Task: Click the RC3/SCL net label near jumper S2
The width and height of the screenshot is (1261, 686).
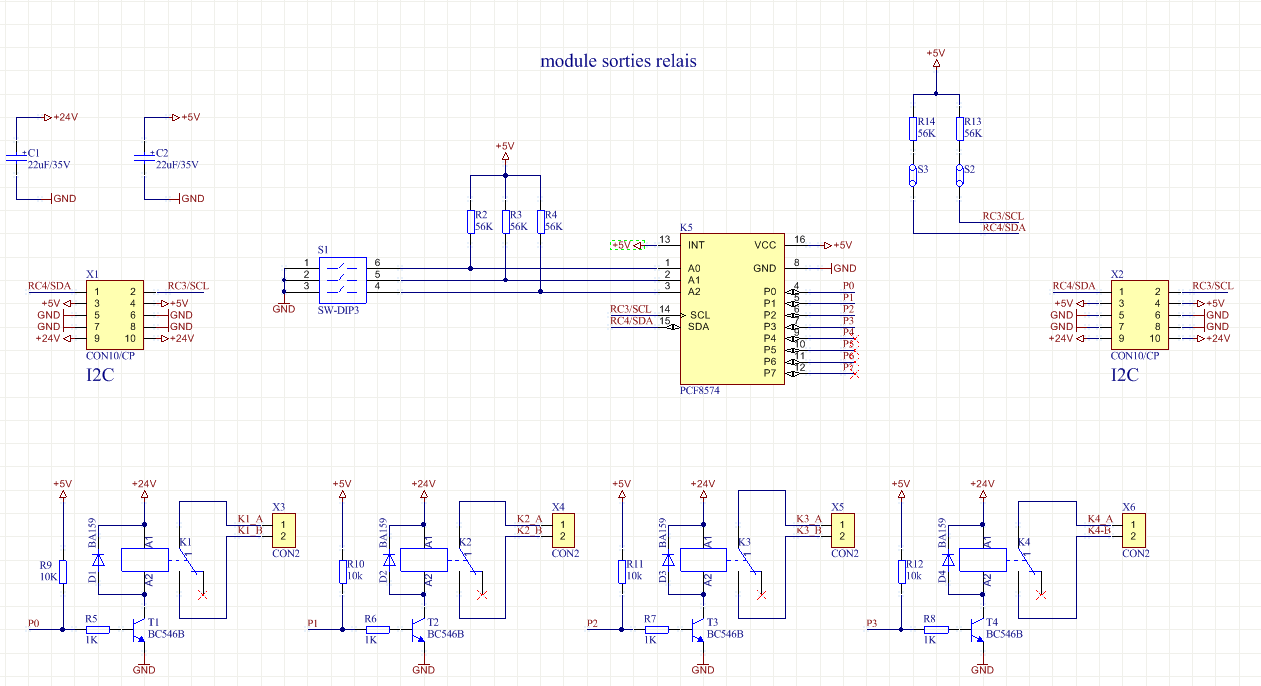Action: [x=1003, y=216]
